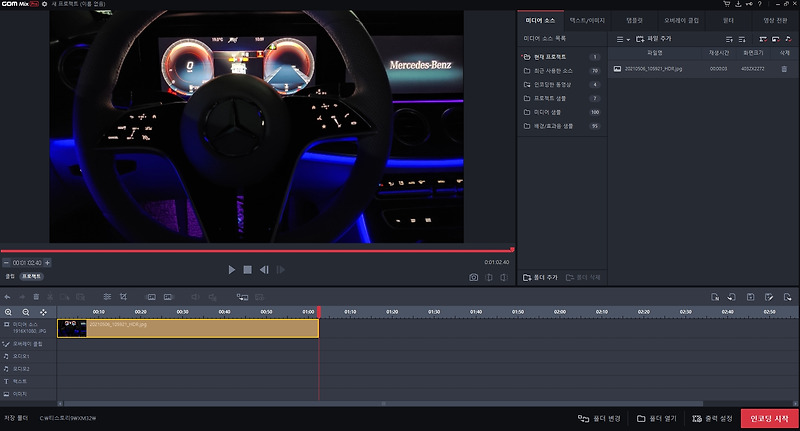
Task: Toggle preview mode to 프로젝트
Action: point(32,276)
